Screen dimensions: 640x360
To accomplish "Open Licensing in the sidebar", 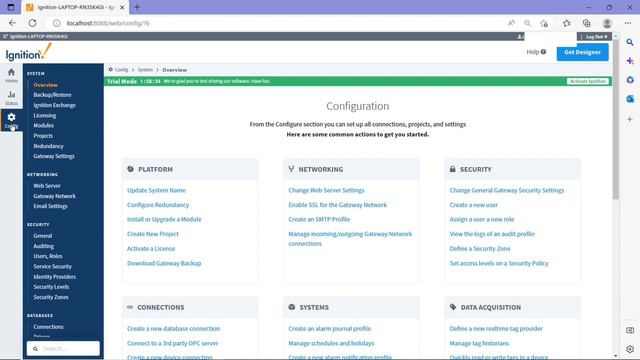I will (x=44, y=116).
